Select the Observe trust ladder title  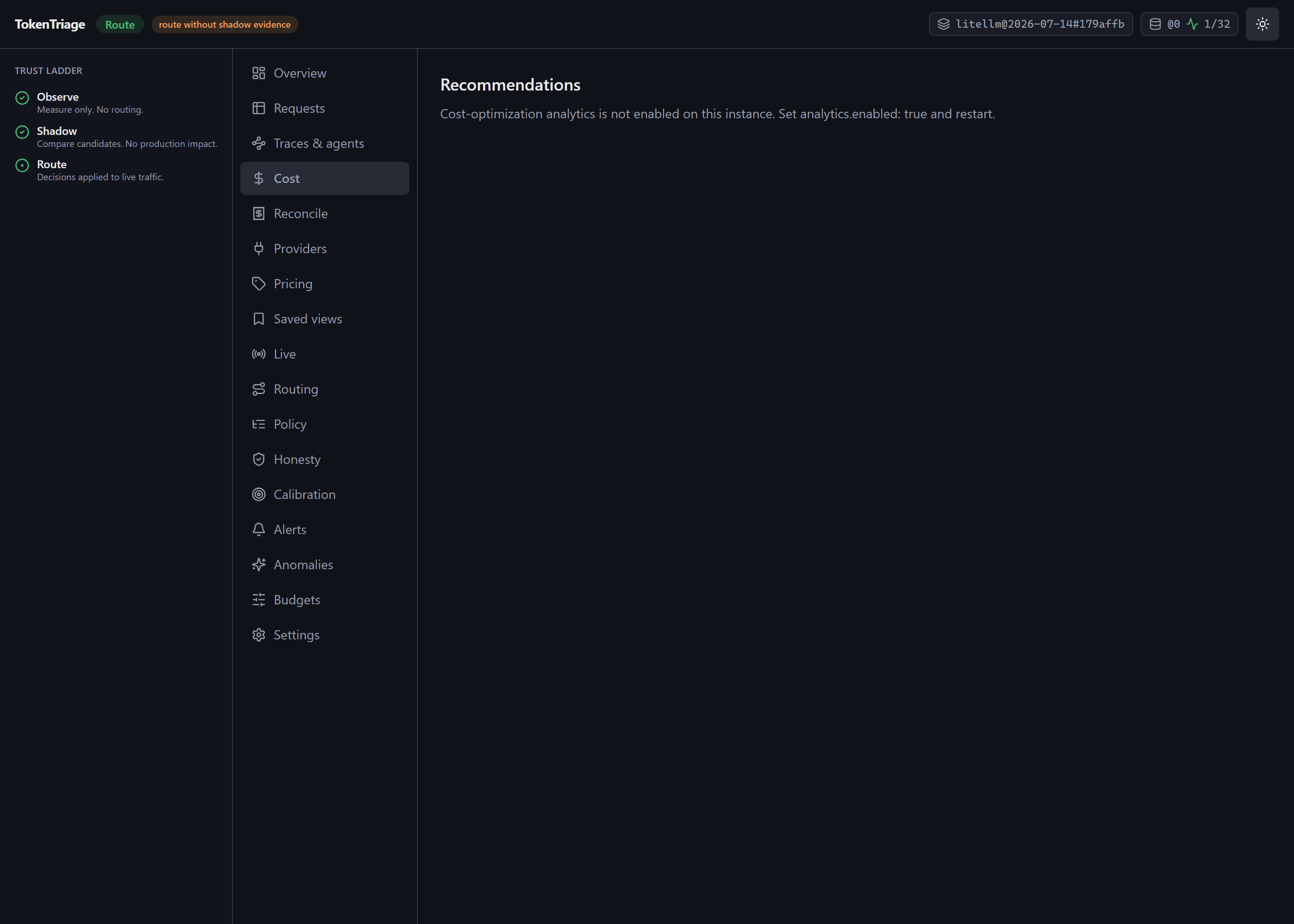57,97
